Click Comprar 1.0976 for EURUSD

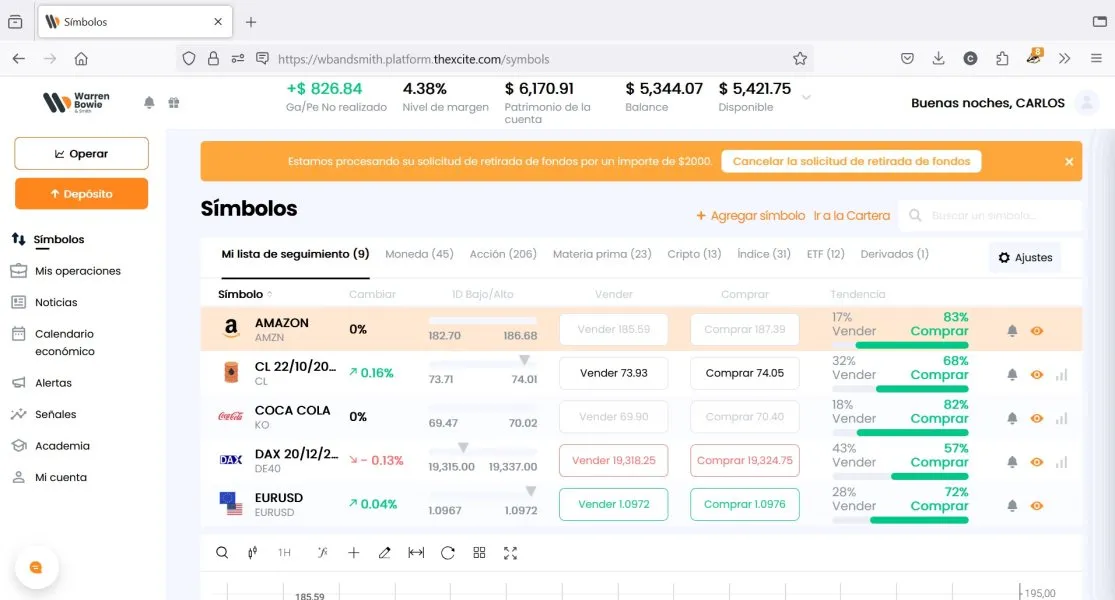745,504
